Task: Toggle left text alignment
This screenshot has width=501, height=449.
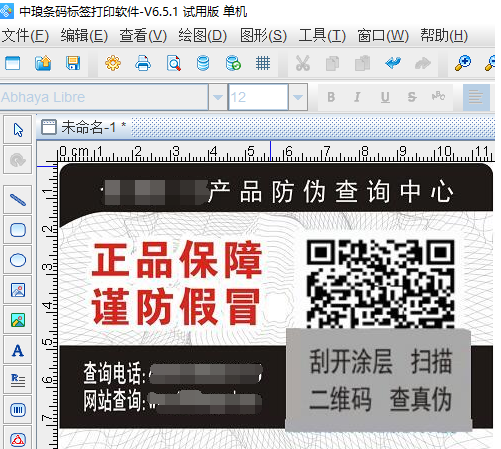Action: click(x=476, y=97)
